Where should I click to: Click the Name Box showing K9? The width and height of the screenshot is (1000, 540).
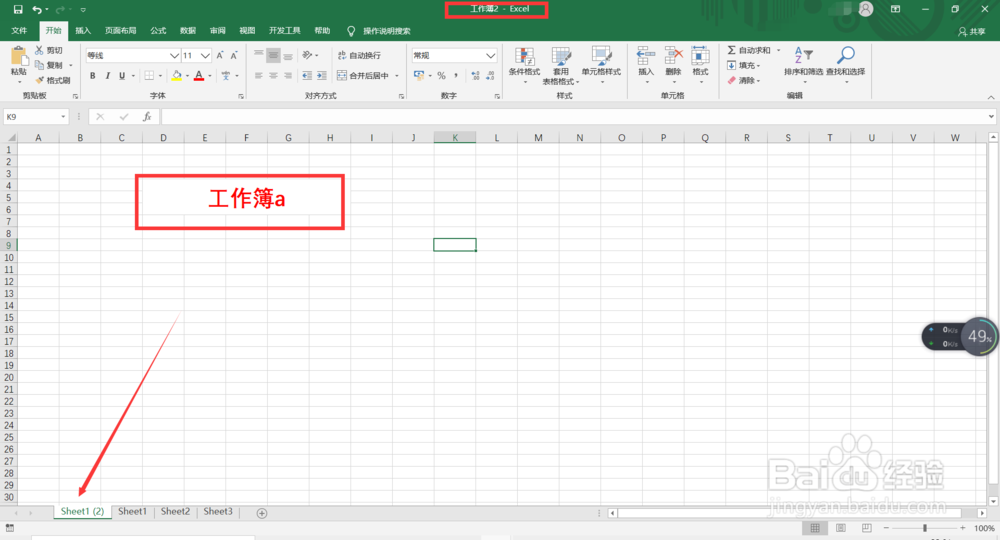click(36, 117)
